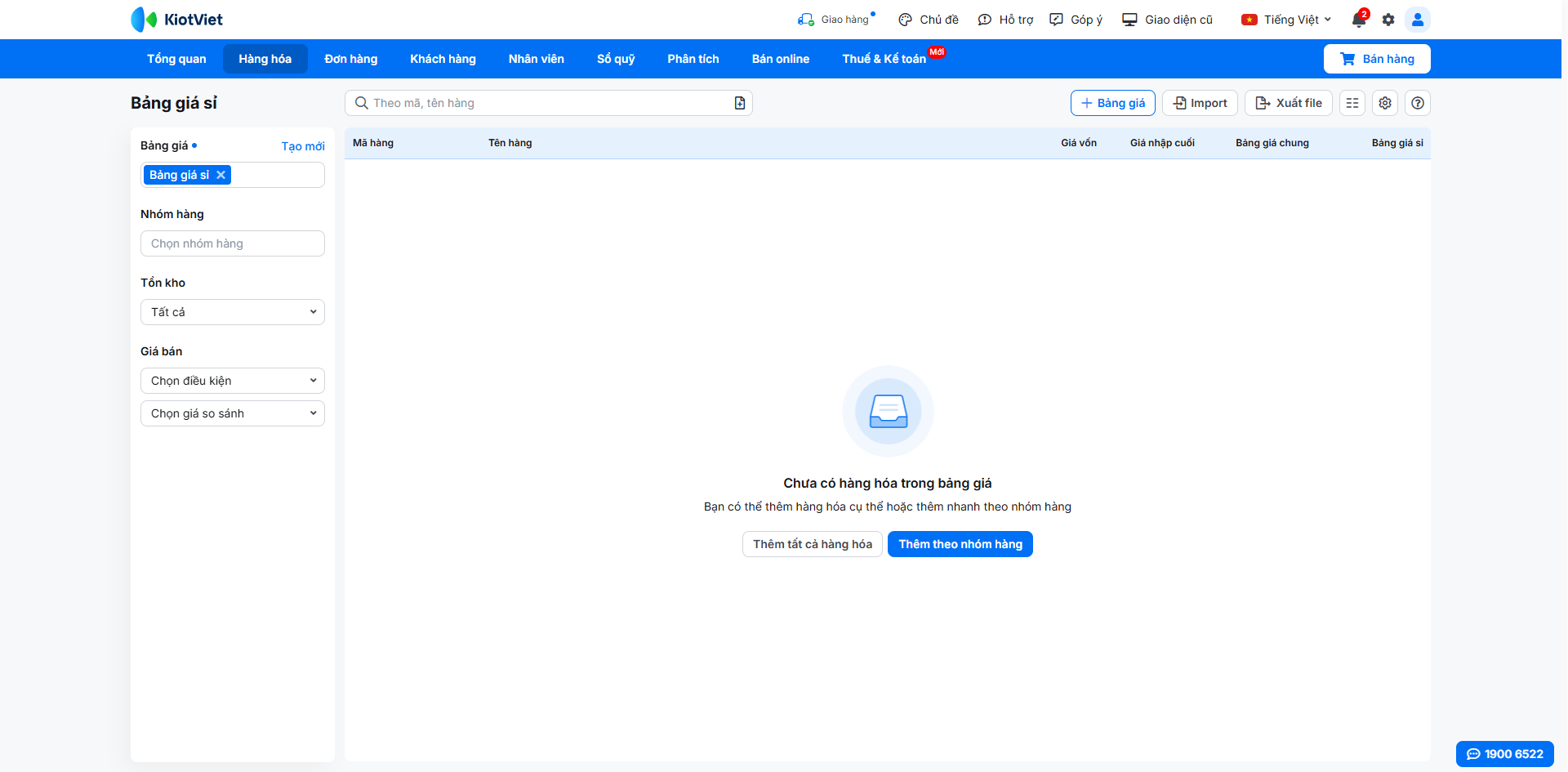Open Hỗ trợ support
The width and height of the screenshot is (1568, 772).
click(1005, 20)
